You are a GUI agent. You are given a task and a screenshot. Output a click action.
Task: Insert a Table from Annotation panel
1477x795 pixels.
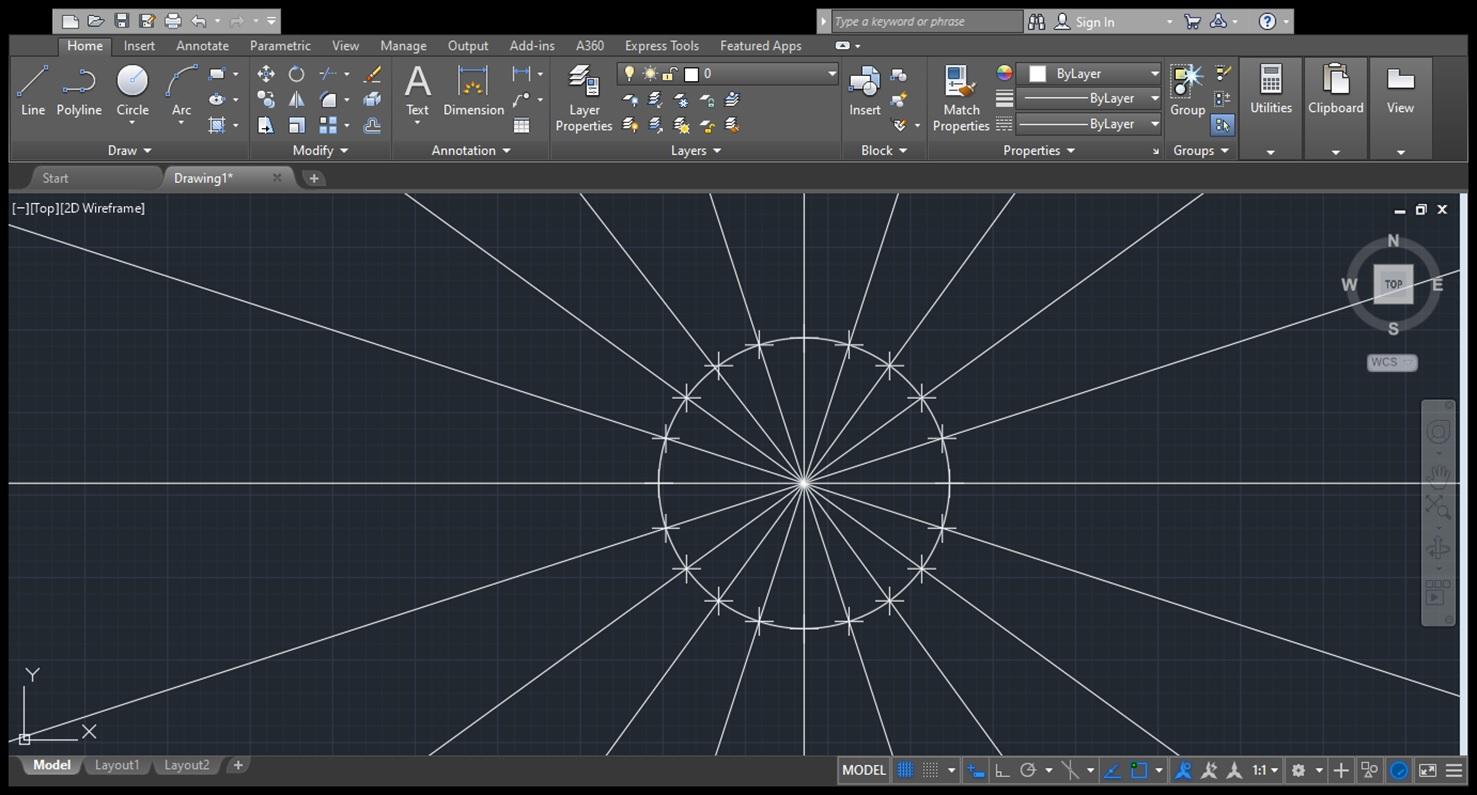[x=521, y=125]
